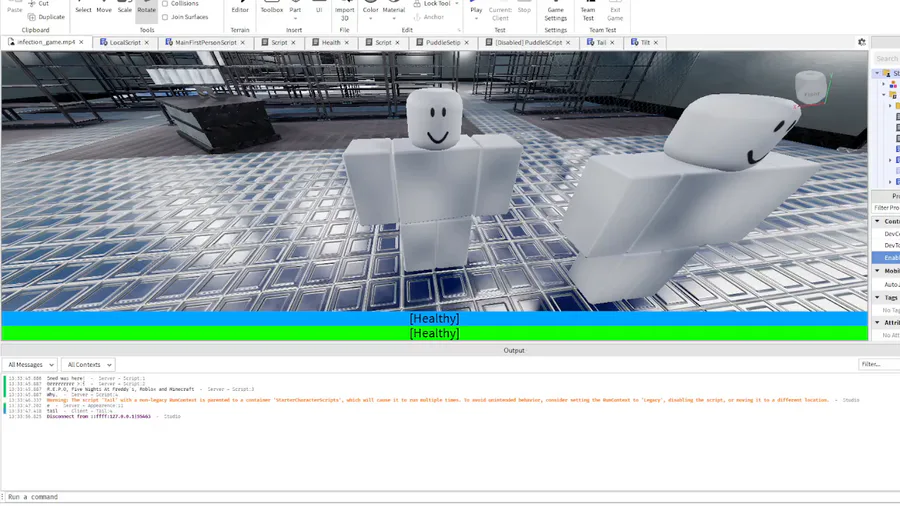Toggle the Anchor tool
Image resolution: width=900 pixels, height=506 pixels.
pyautogui.click(x=429, y=17)
